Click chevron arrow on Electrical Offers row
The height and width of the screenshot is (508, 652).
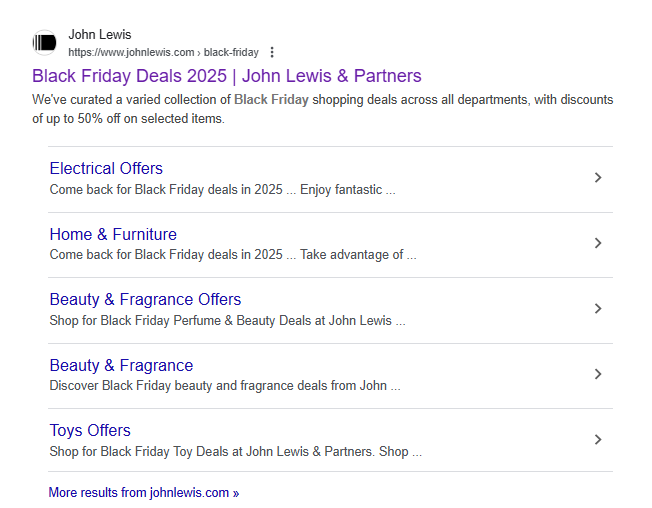pyautogui.click(x=598, y=178)
